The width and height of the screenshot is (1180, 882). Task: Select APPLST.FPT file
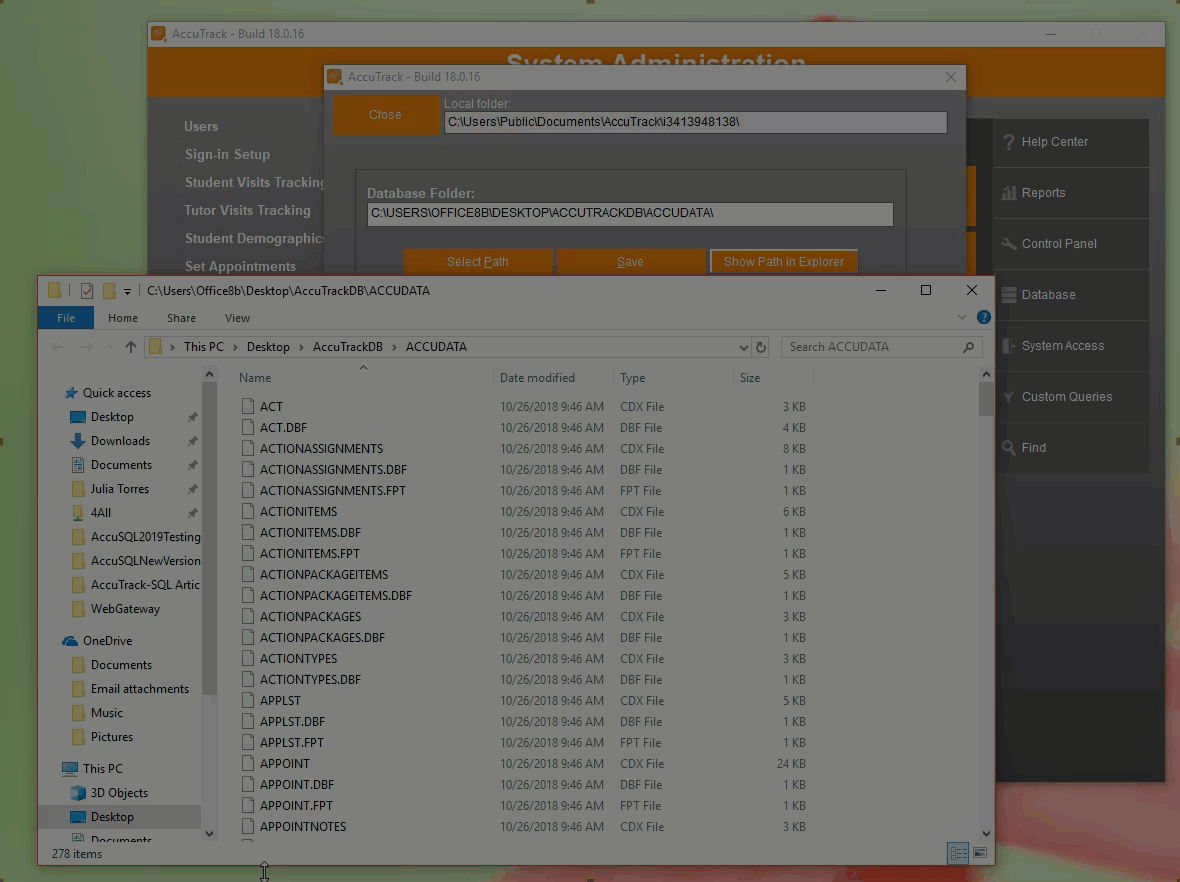tap(291, 743)
